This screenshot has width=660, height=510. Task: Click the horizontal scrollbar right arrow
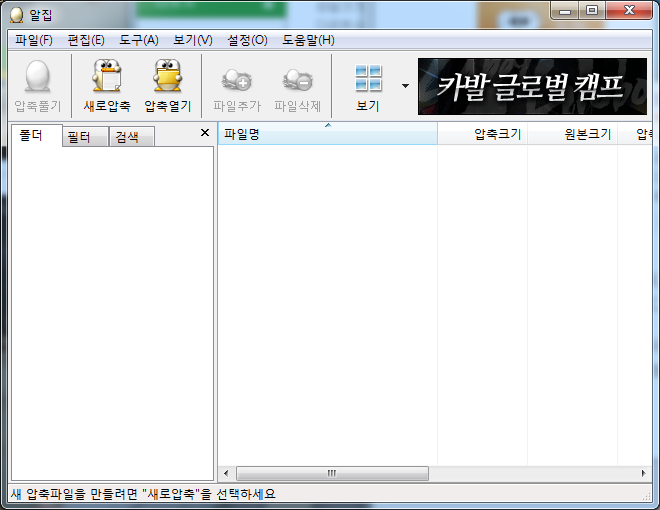coord(644,473)
